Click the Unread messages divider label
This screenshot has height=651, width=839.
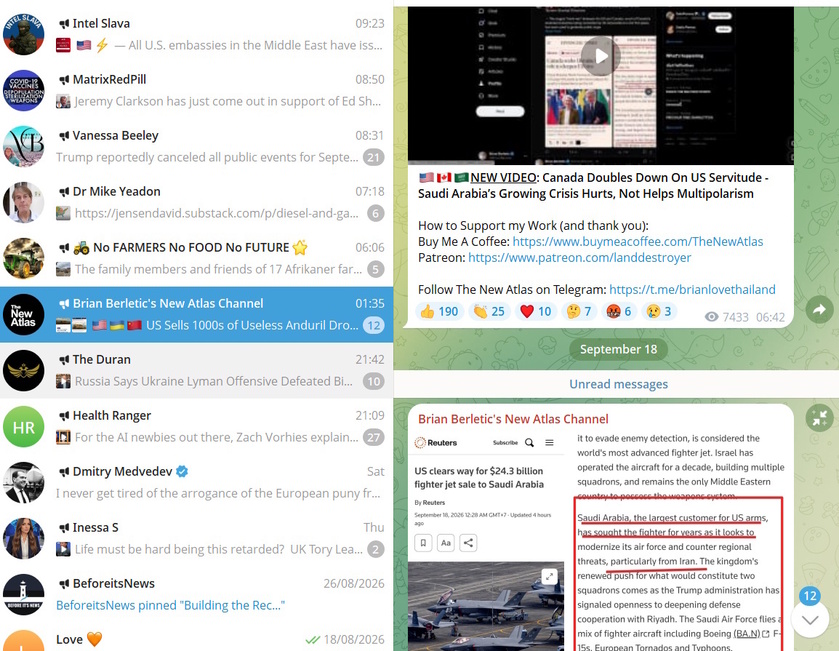(x=618, y=384)
